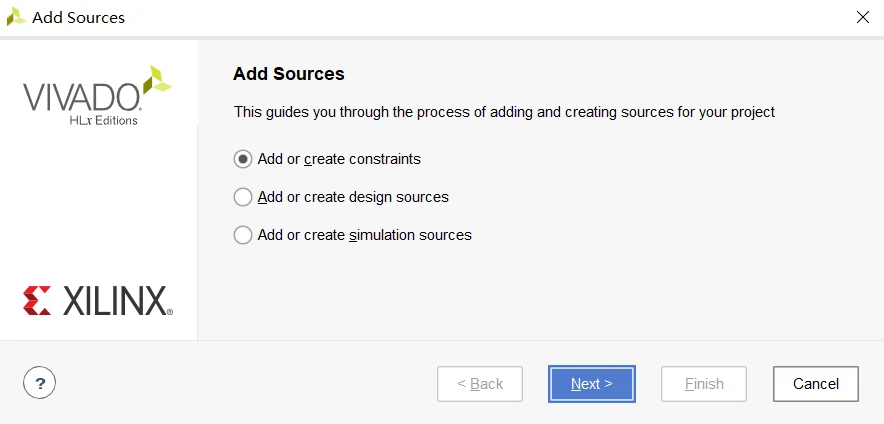Select the Add or create constraints radio button
Image resolution: width=884 pixels, height=424 pixels.
pos(243,159)
